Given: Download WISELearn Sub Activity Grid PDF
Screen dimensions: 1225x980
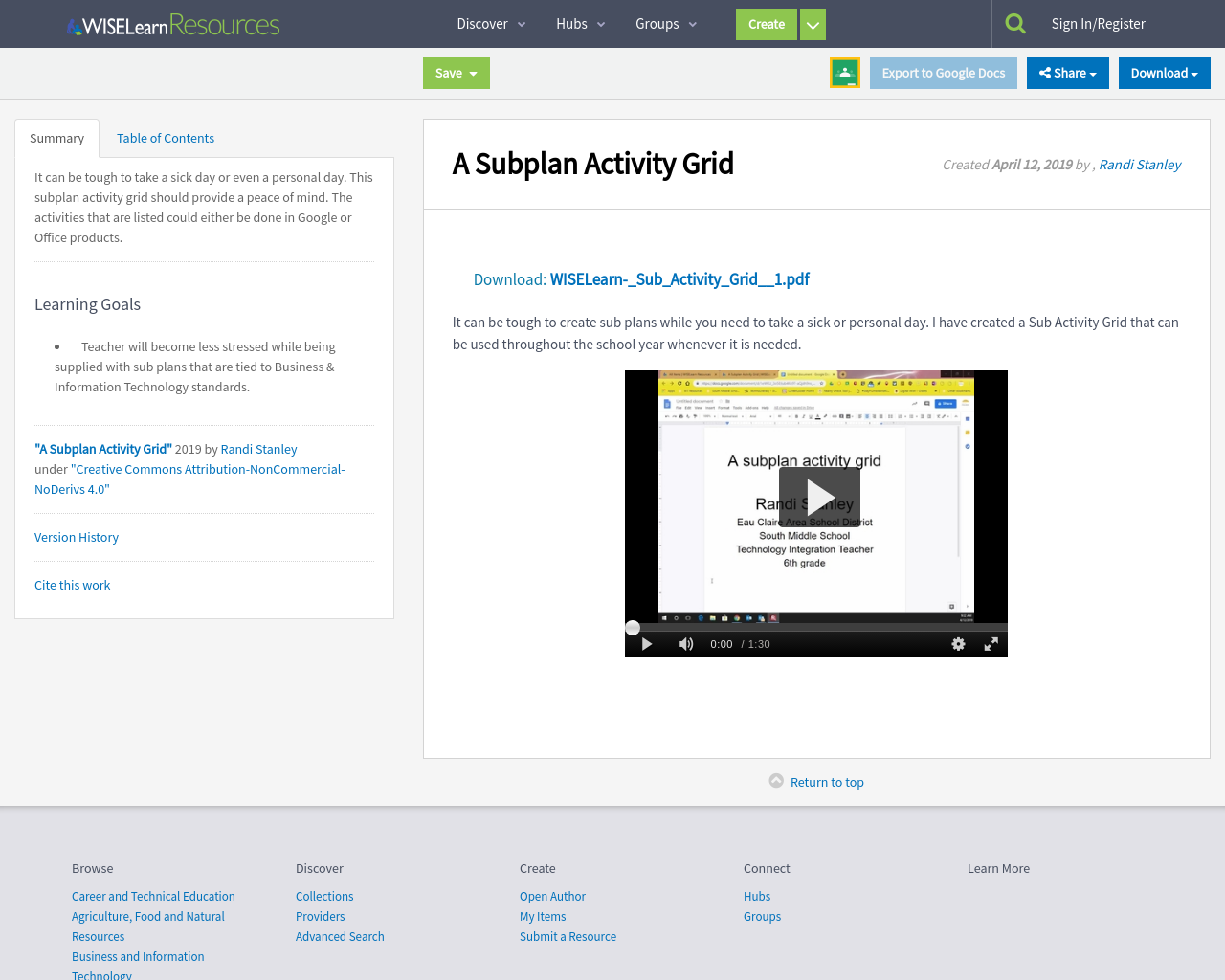Looking at the screenshot, I should point(679,278).
